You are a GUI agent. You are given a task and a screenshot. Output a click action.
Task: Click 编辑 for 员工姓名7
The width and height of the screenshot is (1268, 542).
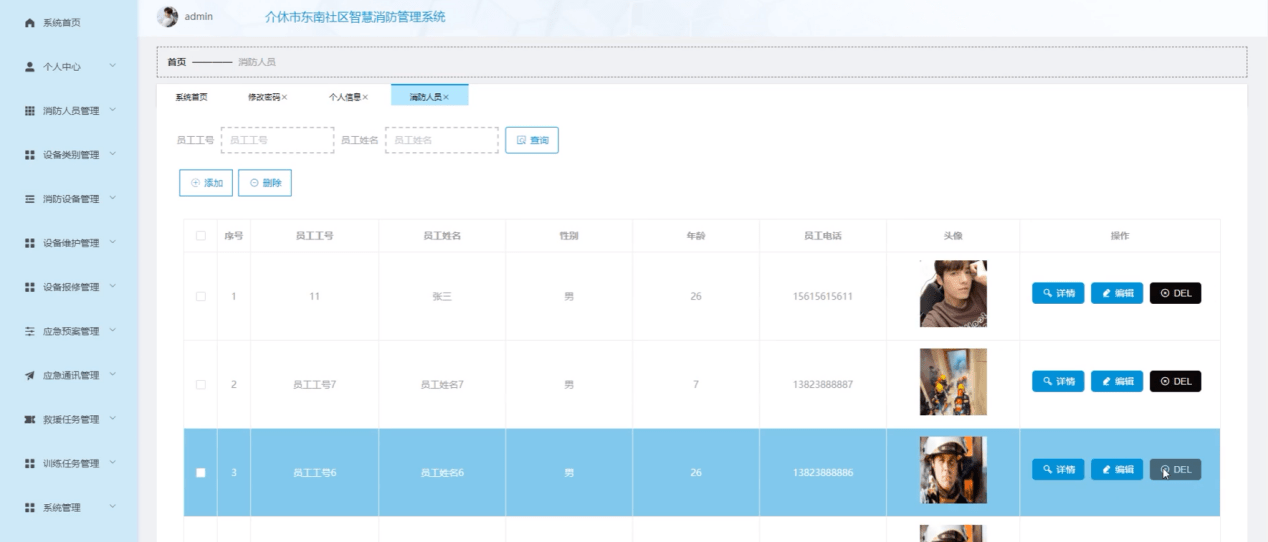pos(1117,381)
